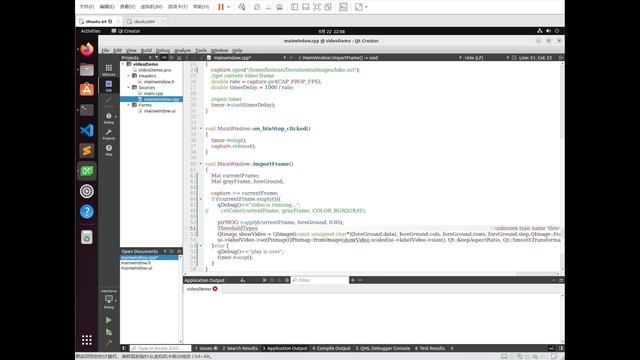Collapse the Forms folder

[129, 105]
